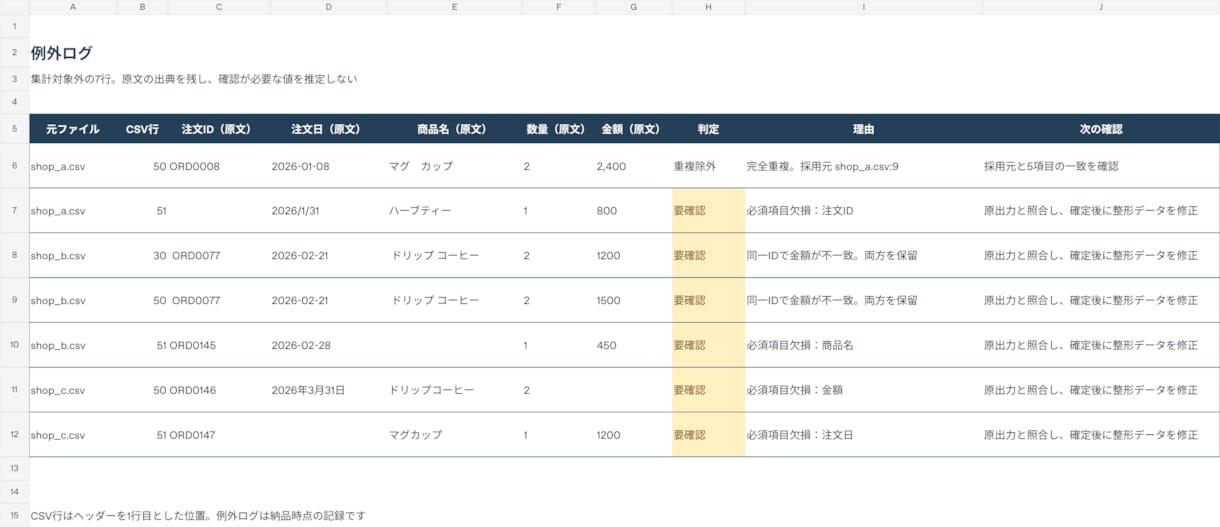Select the amount cell 800
This screenshot has height=527, width=1220.
point(633,211)
